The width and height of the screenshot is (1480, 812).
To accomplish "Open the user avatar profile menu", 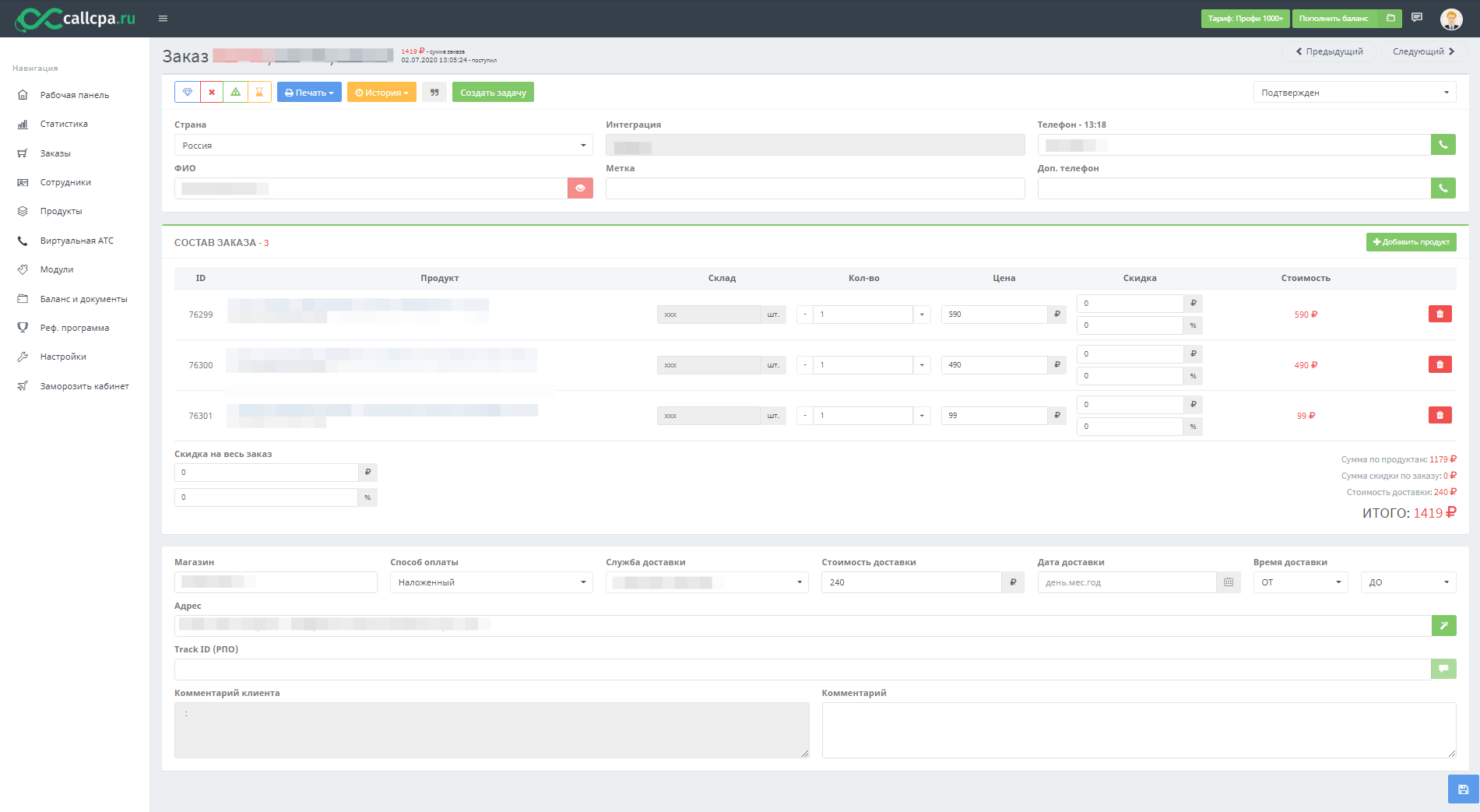I will tap(1451, 19).
